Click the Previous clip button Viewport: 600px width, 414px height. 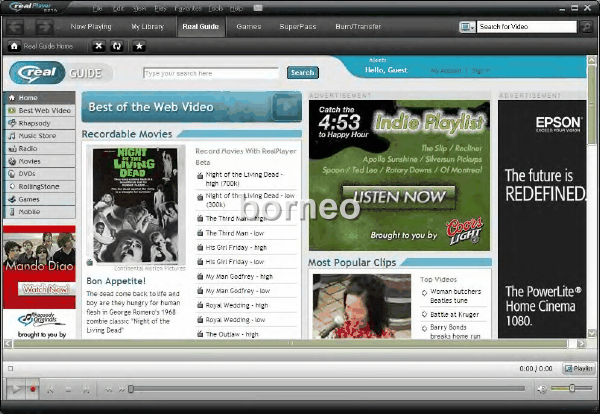pos(50,390)
